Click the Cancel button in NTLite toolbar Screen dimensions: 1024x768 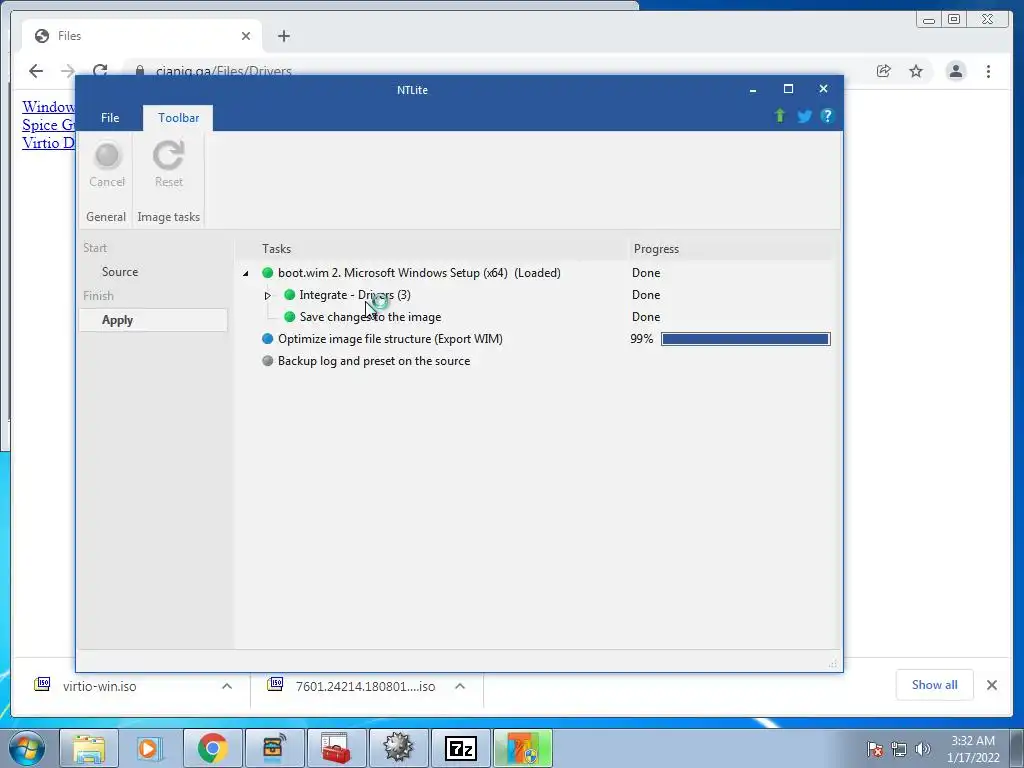pyautogui.click(x=107, y=165)
